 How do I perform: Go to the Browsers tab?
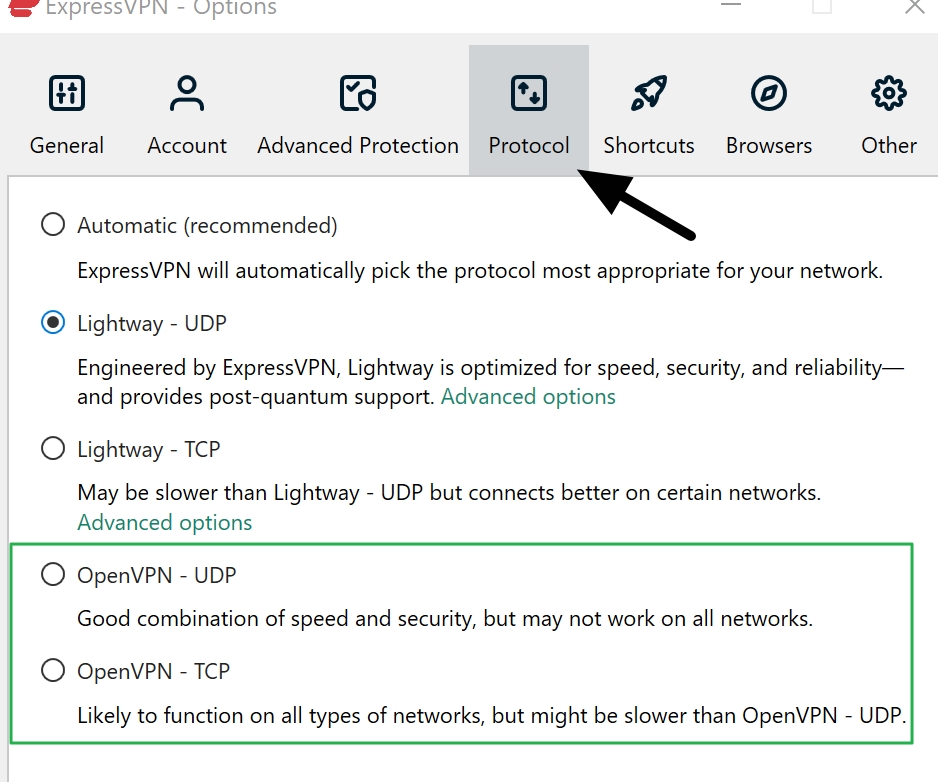tap(768, 145)
